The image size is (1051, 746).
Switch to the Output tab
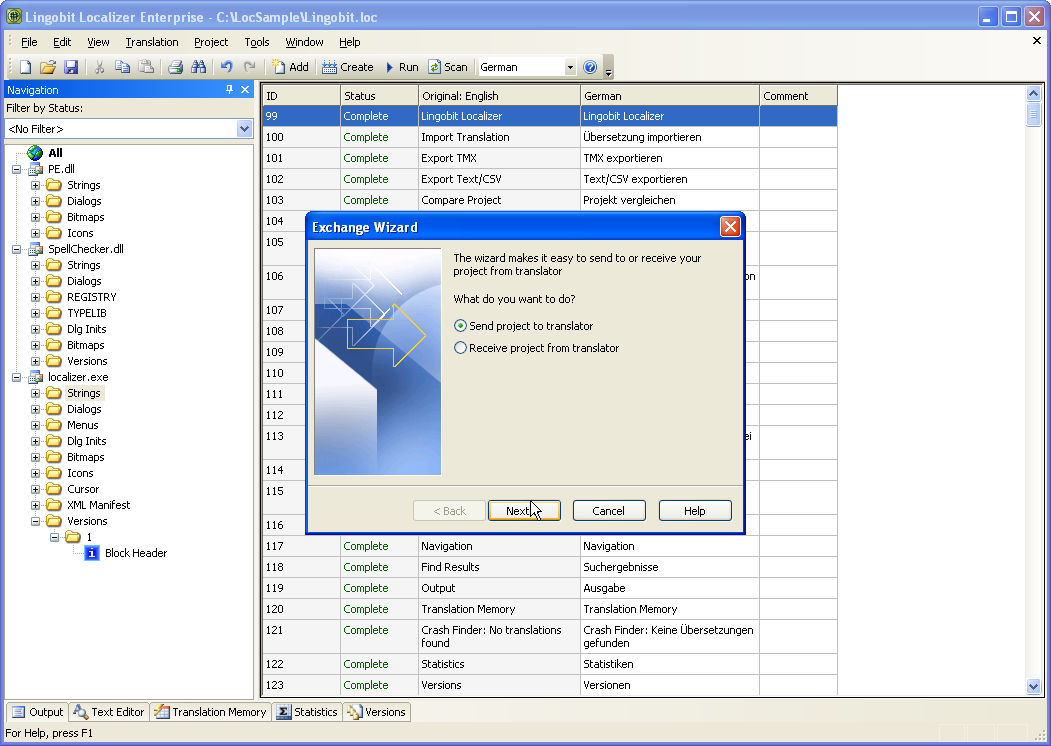point(38,712)
